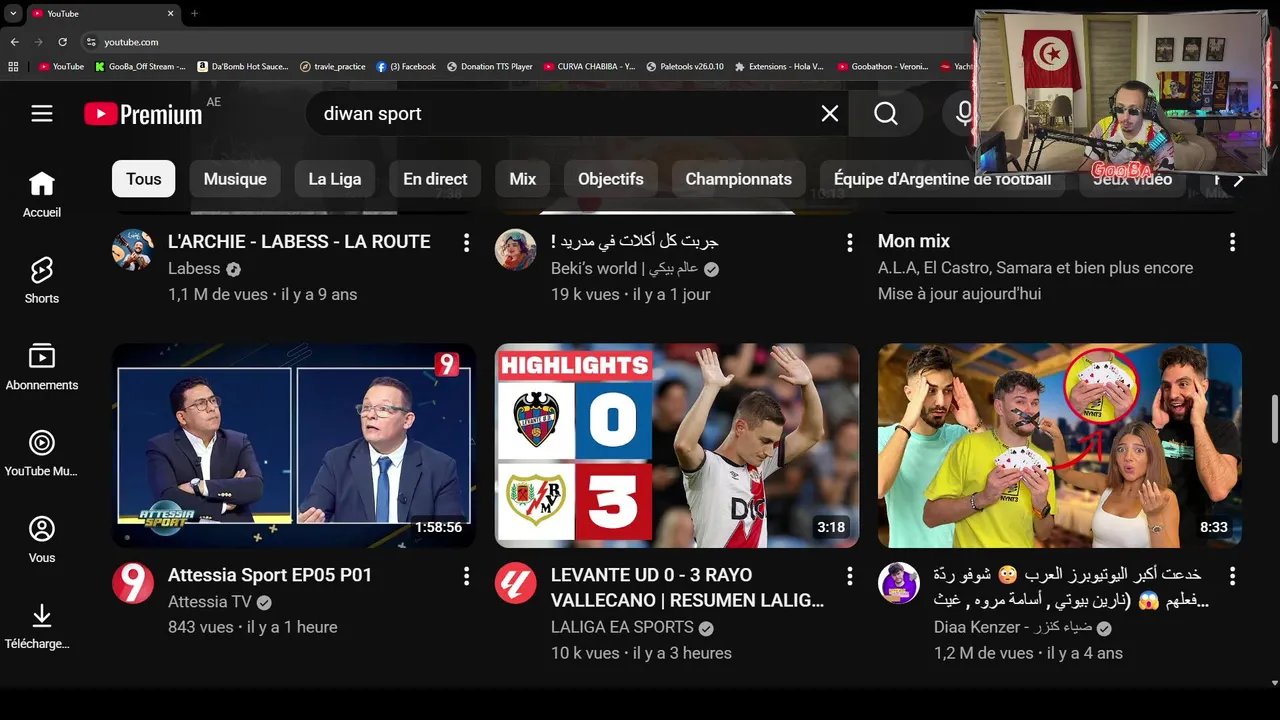Image resolution: width=1280 pixels, height=720 pixels.
Task: Select the Tous filter chip
Action: click(x=144, y=179)
